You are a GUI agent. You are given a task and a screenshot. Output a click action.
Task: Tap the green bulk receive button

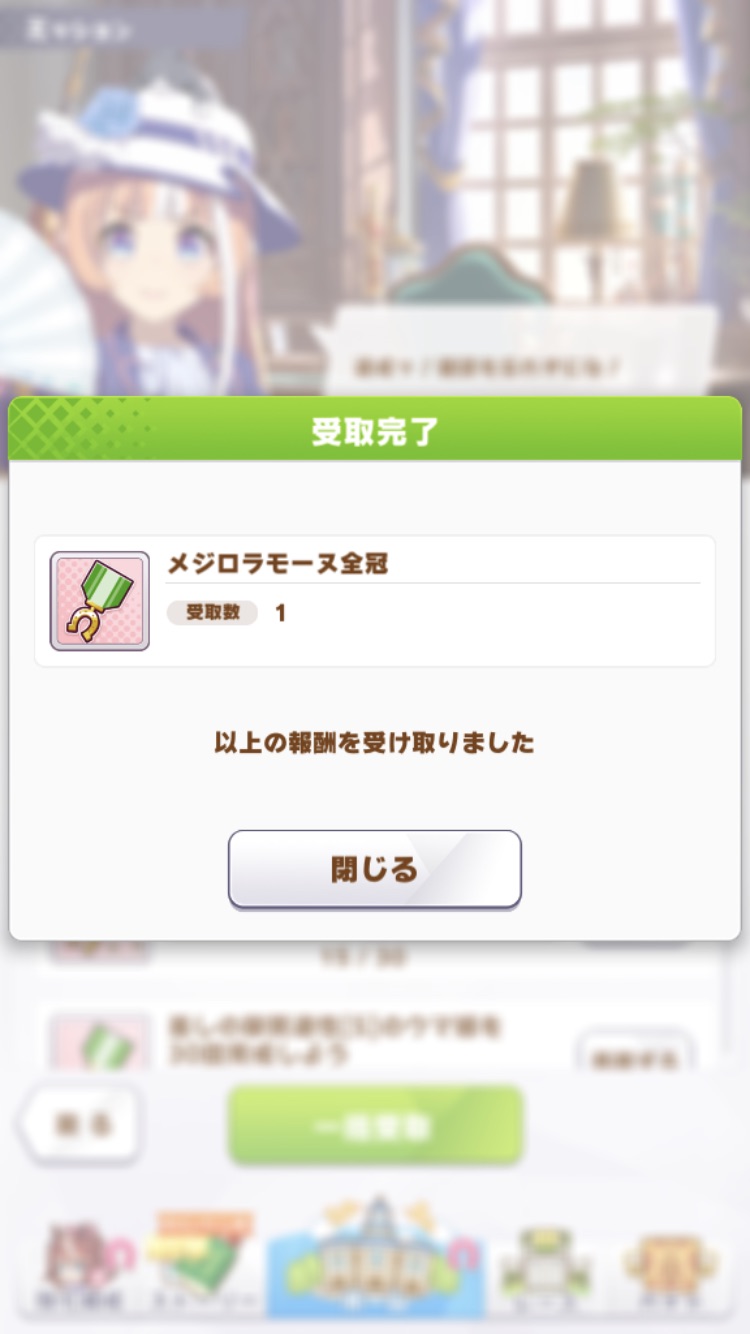pos(375,1126)
